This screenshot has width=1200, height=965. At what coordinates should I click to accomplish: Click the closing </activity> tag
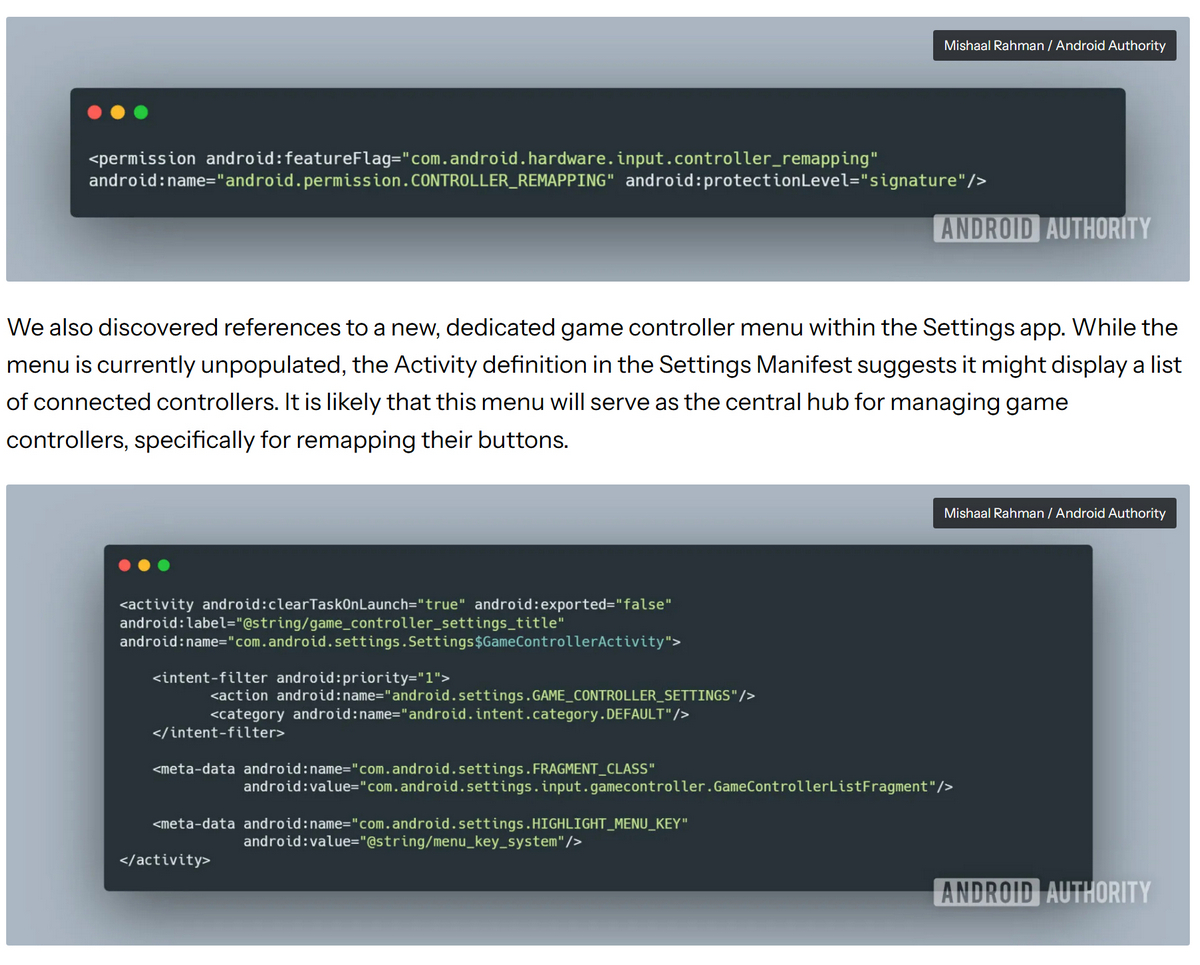165,860
